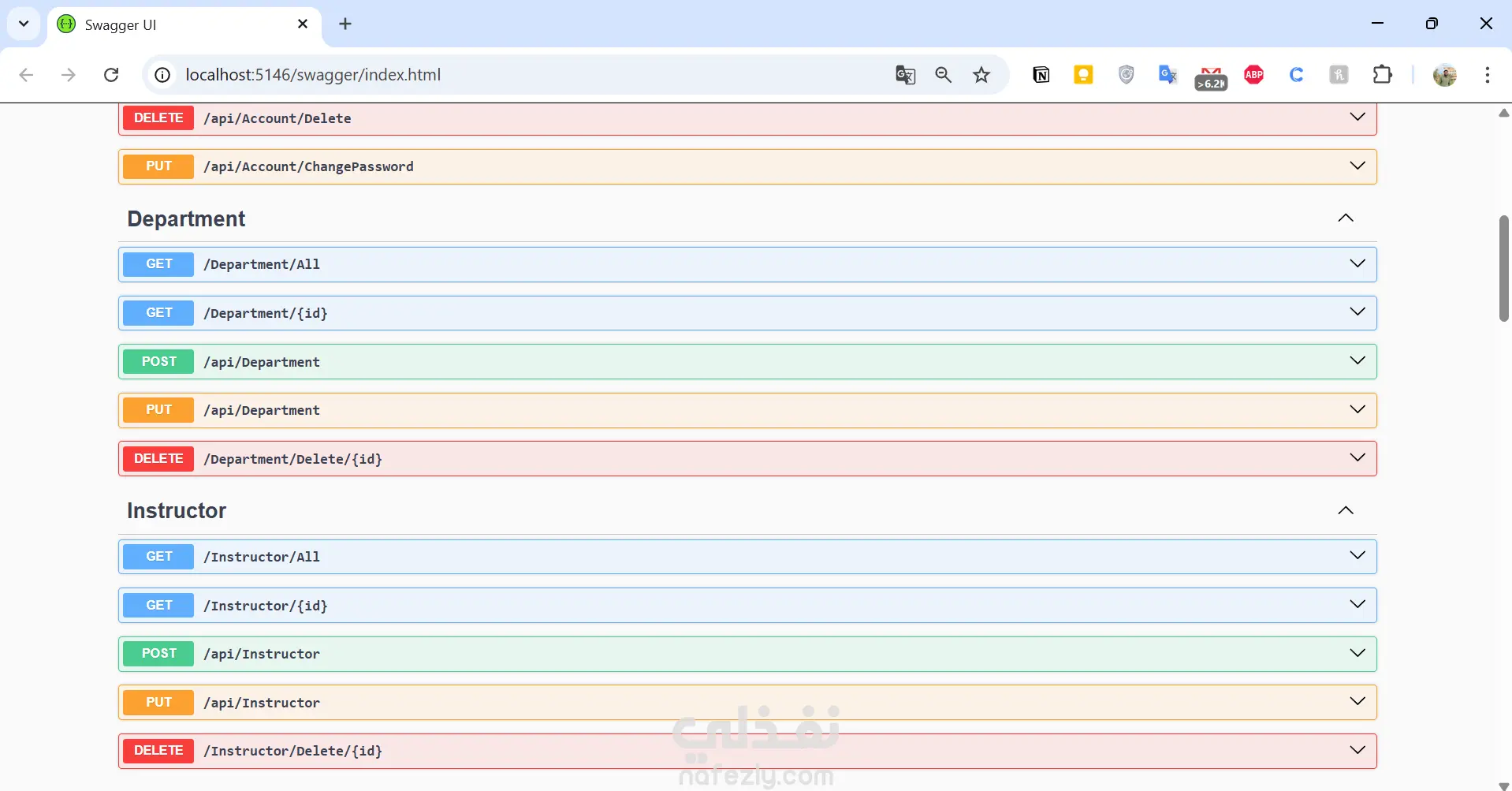Click the /Instructor/{id} path text
The image size is (1512, 791).
point(266,606)
